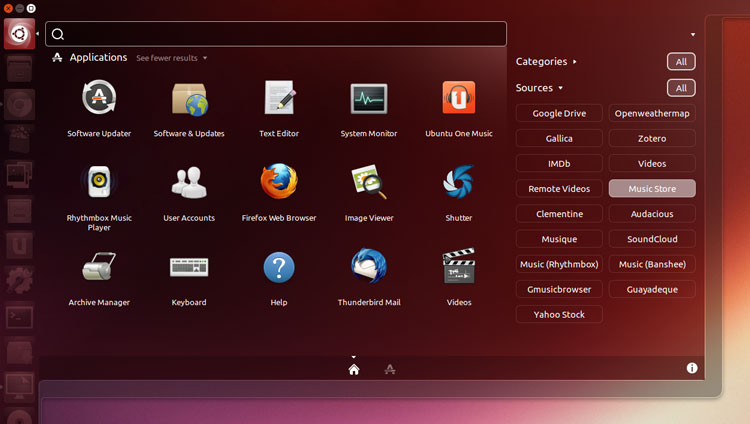This screenshot has width=750, height=424.
Task: Launch Shutter screenshot tool
Action: tap(459, 182)
